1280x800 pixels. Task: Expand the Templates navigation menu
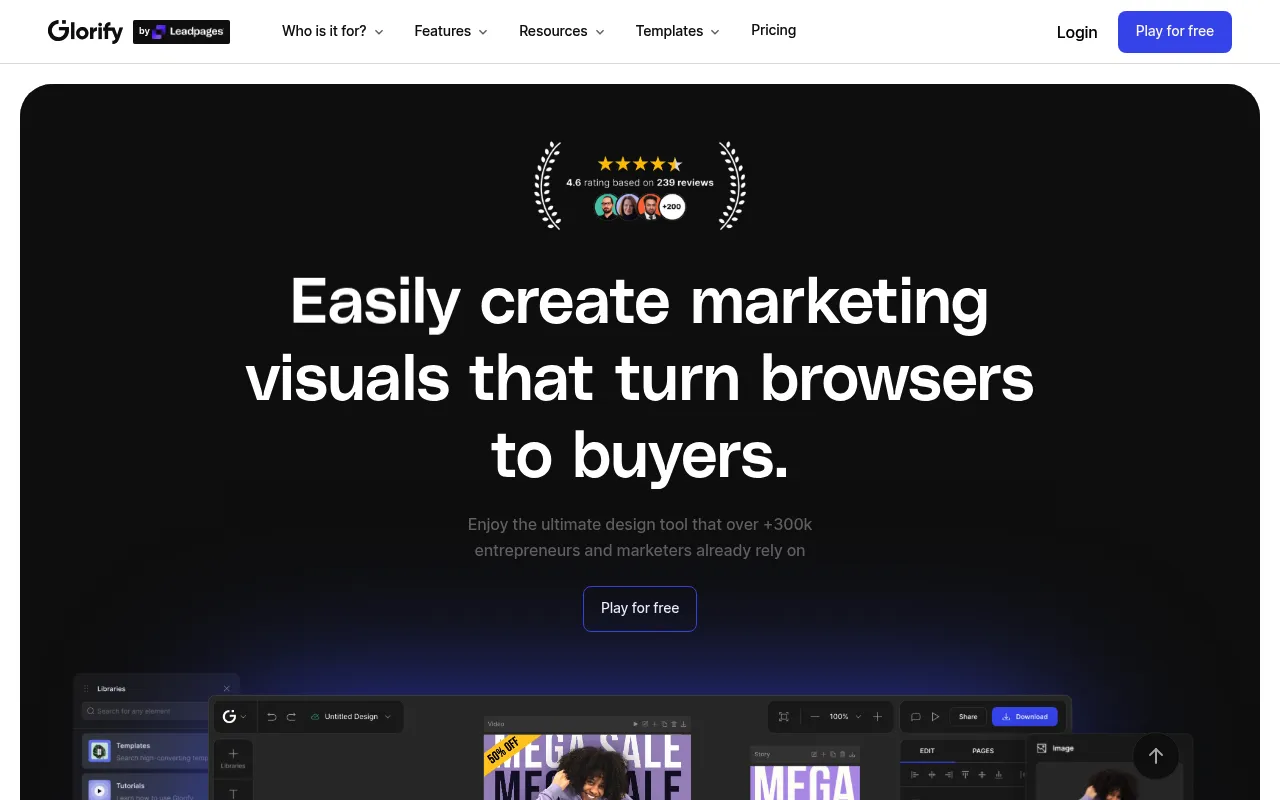click(x=678, y=31)
